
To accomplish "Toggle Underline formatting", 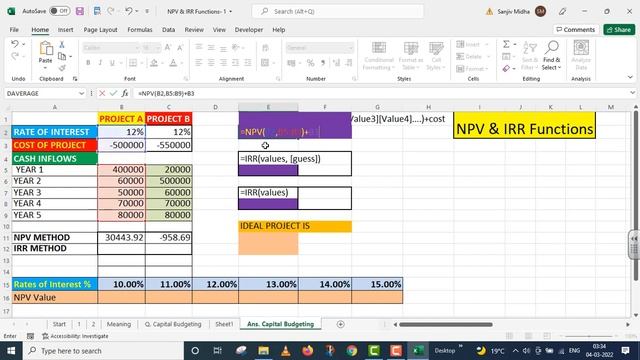I will pos(111,63).
